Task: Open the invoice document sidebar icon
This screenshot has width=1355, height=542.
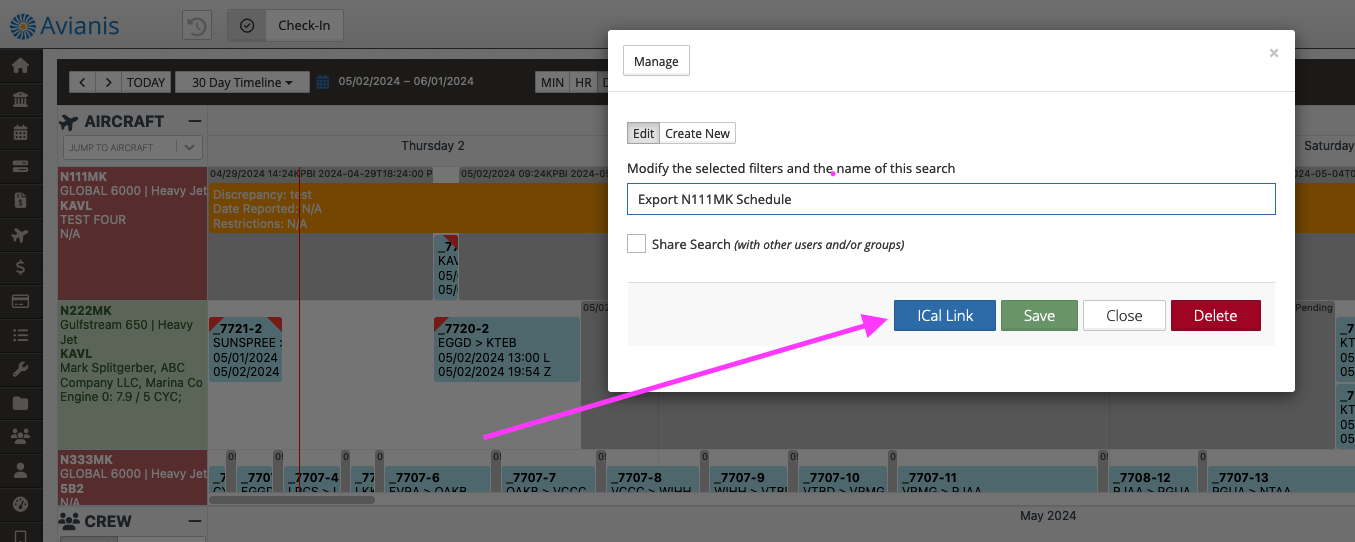Action: click(x=20, y=200)
